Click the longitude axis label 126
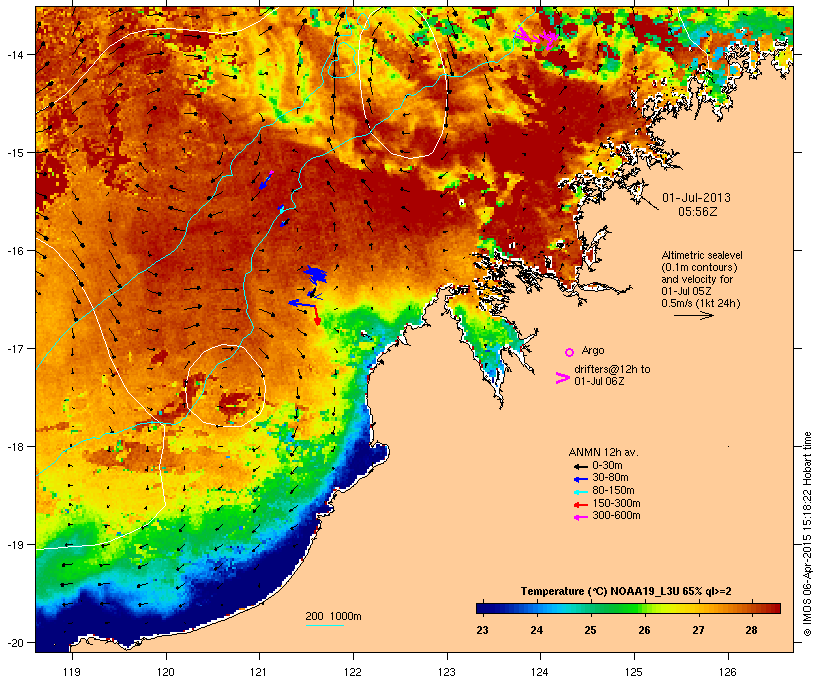The image size is (820, 680). pyautogui.click(x=727, y=672)
